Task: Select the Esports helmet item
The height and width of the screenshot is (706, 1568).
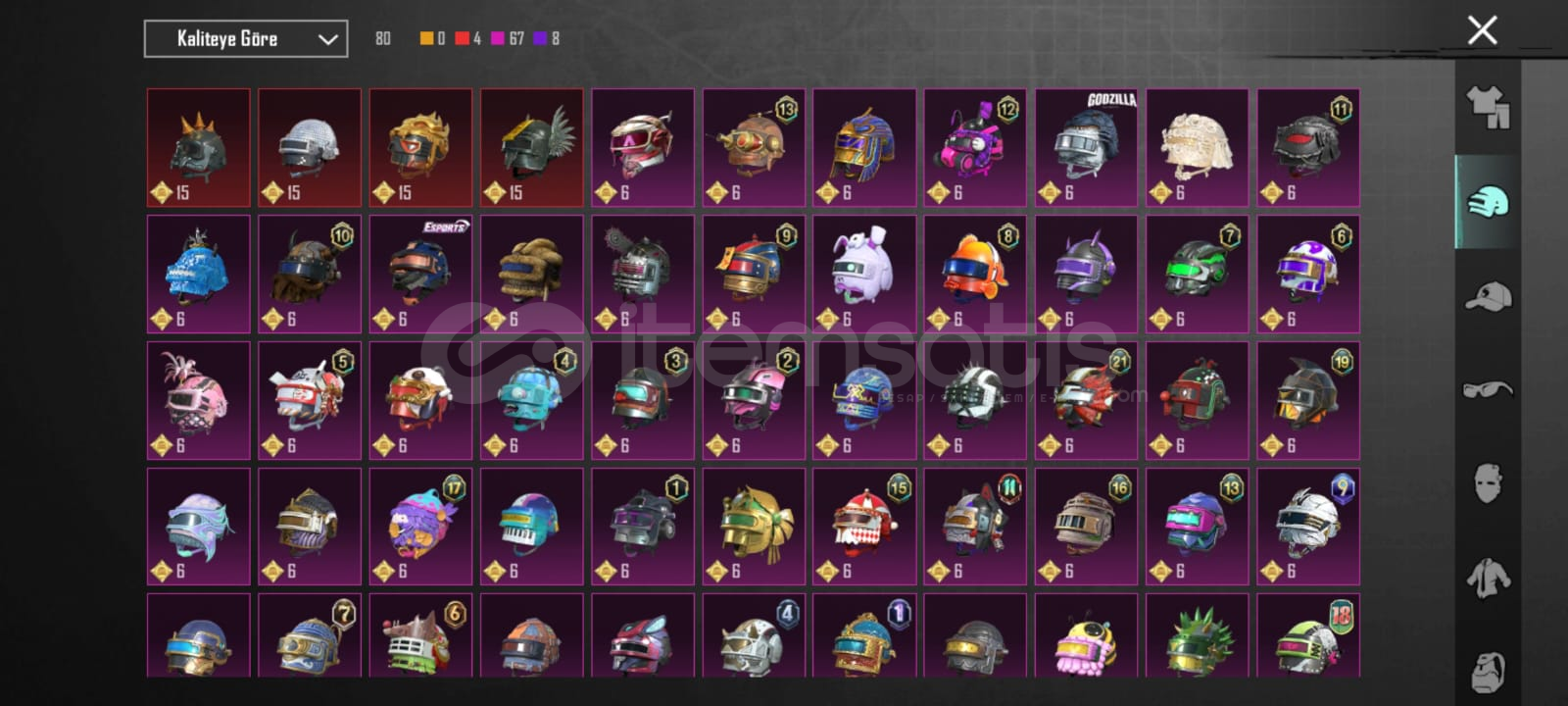Action: (420, 275)
